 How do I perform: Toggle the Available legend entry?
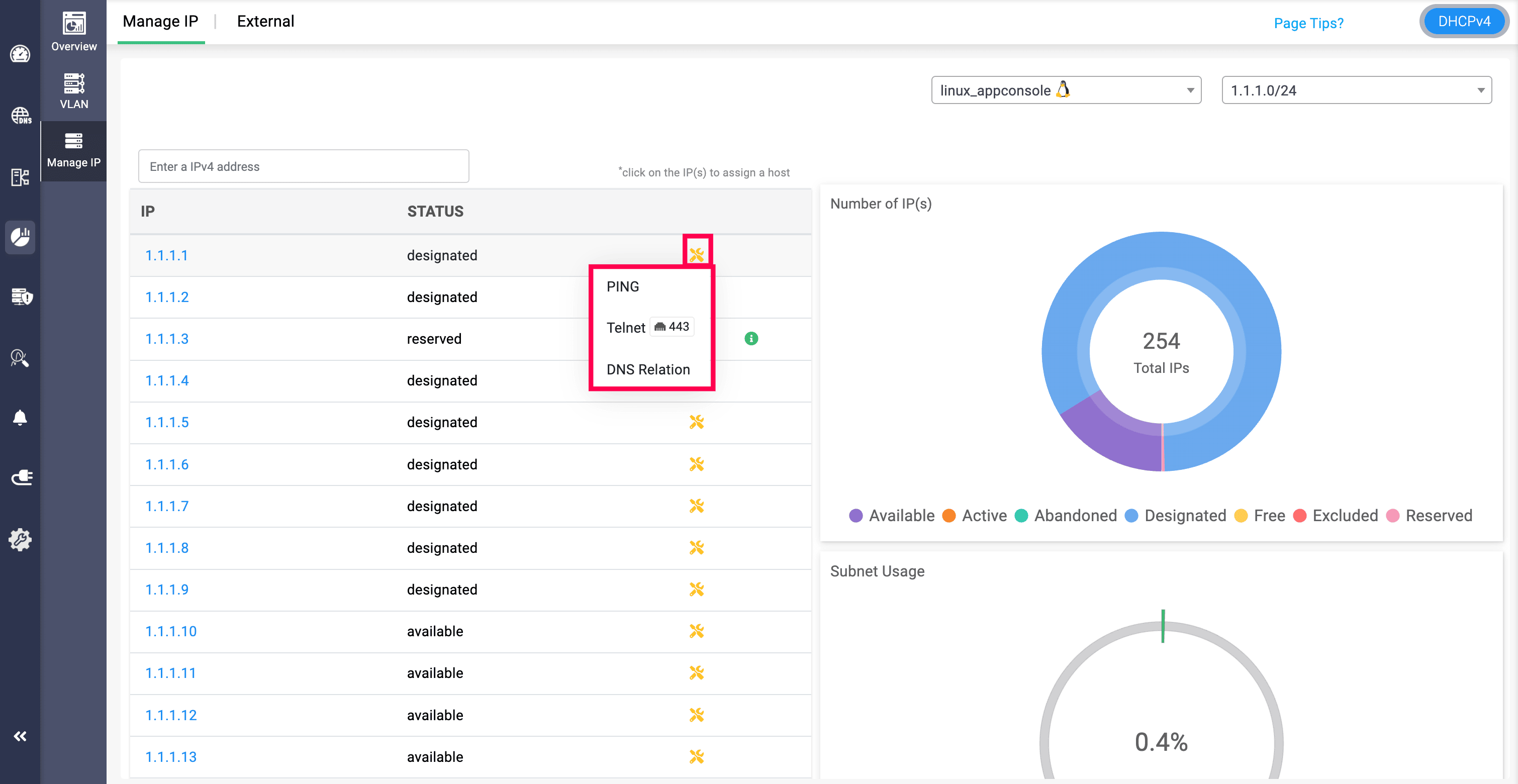coord(892,516)
